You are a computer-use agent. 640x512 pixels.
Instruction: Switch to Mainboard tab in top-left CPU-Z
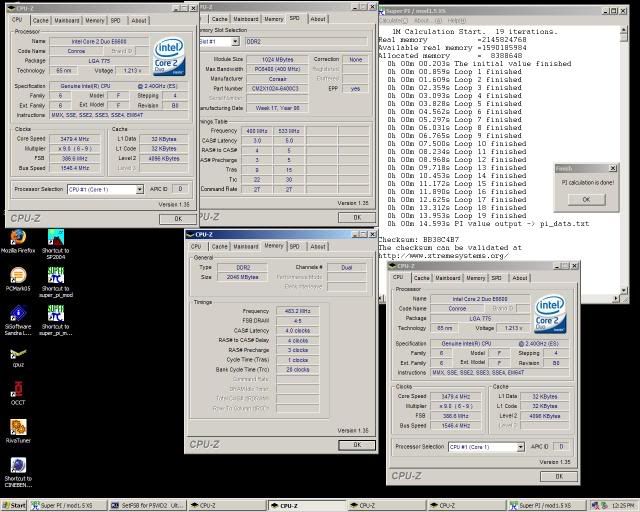pos(67,19)
